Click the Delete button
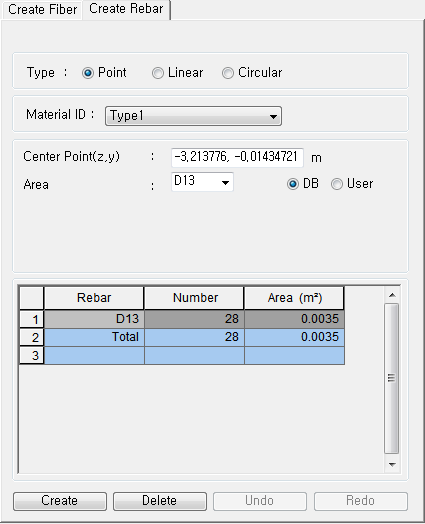 coord(160,501)
